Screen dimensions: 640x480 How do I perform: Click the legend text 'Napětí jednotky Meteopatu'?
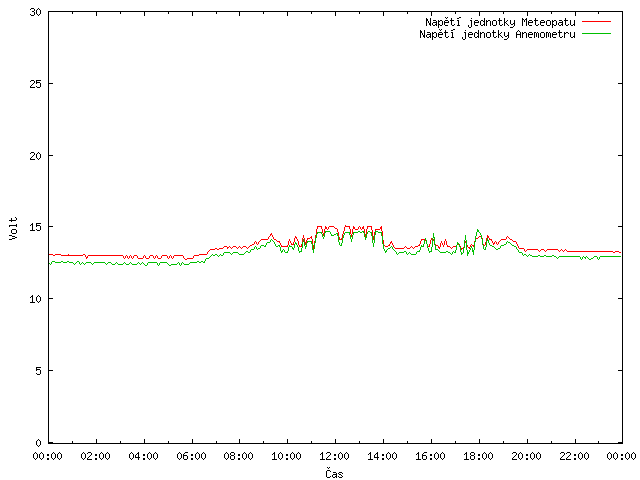click(x=500, y=22)
